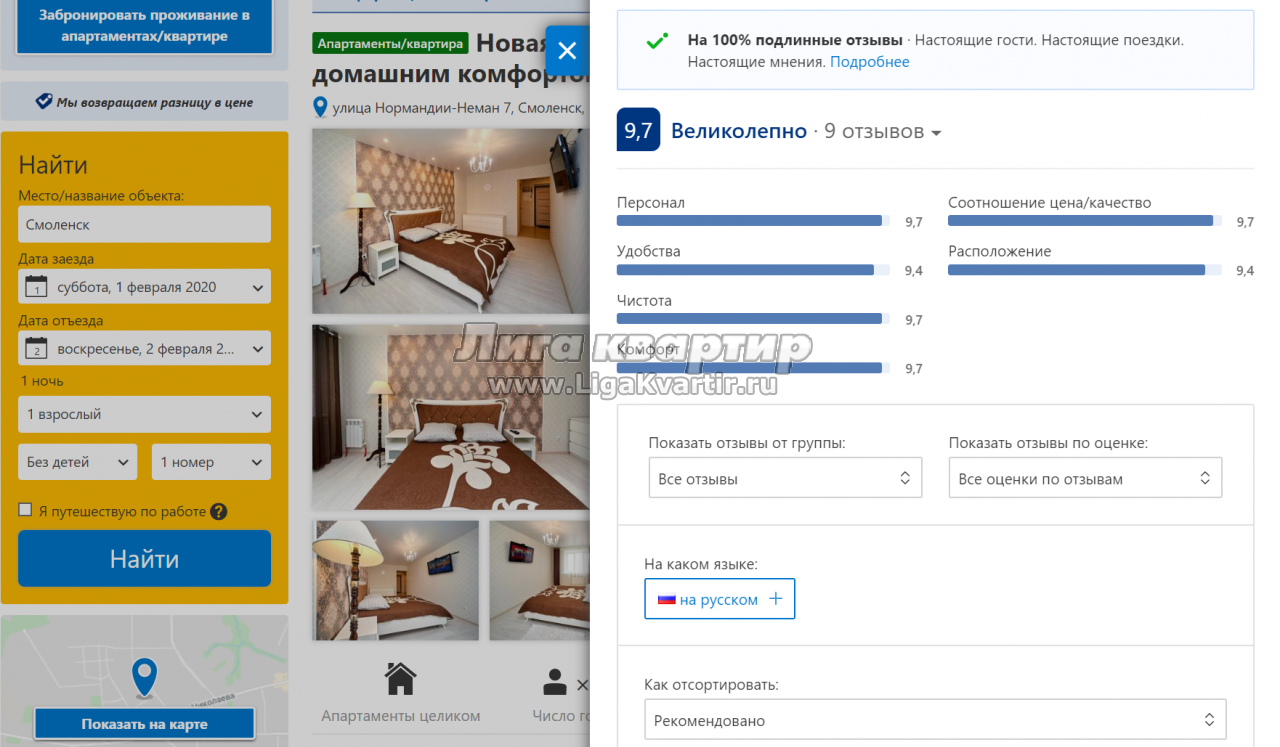Click check-in calendar icon
Image resolution: width=1280 pixels, height=747 pixels.
click(x=36, y=287)
